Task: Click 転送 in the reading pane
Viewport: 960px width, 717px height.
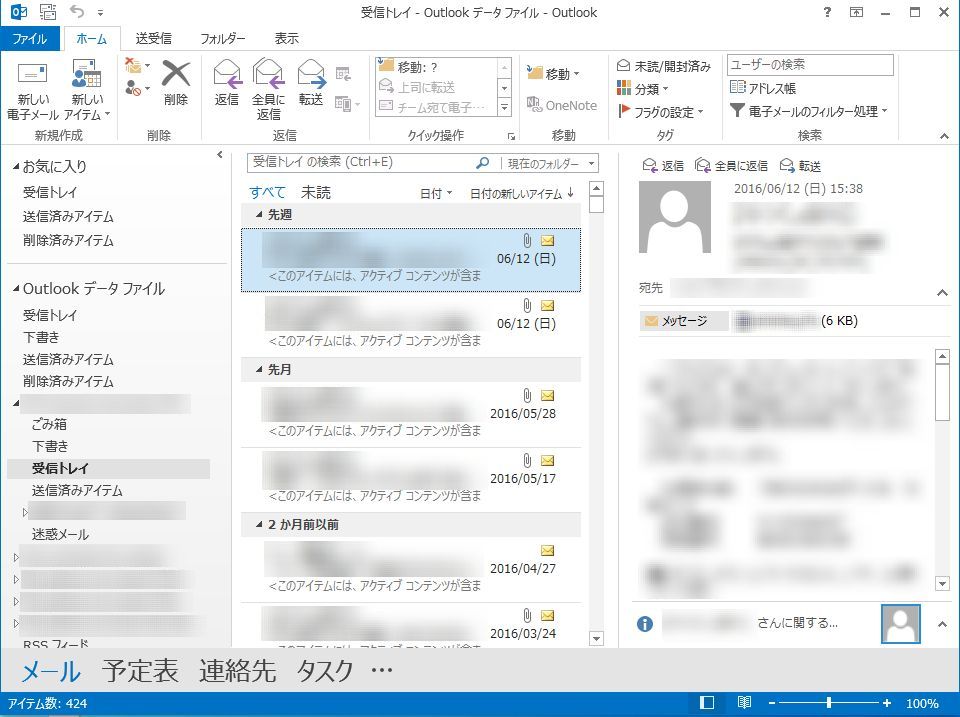Action: click(x=800, y=165)
